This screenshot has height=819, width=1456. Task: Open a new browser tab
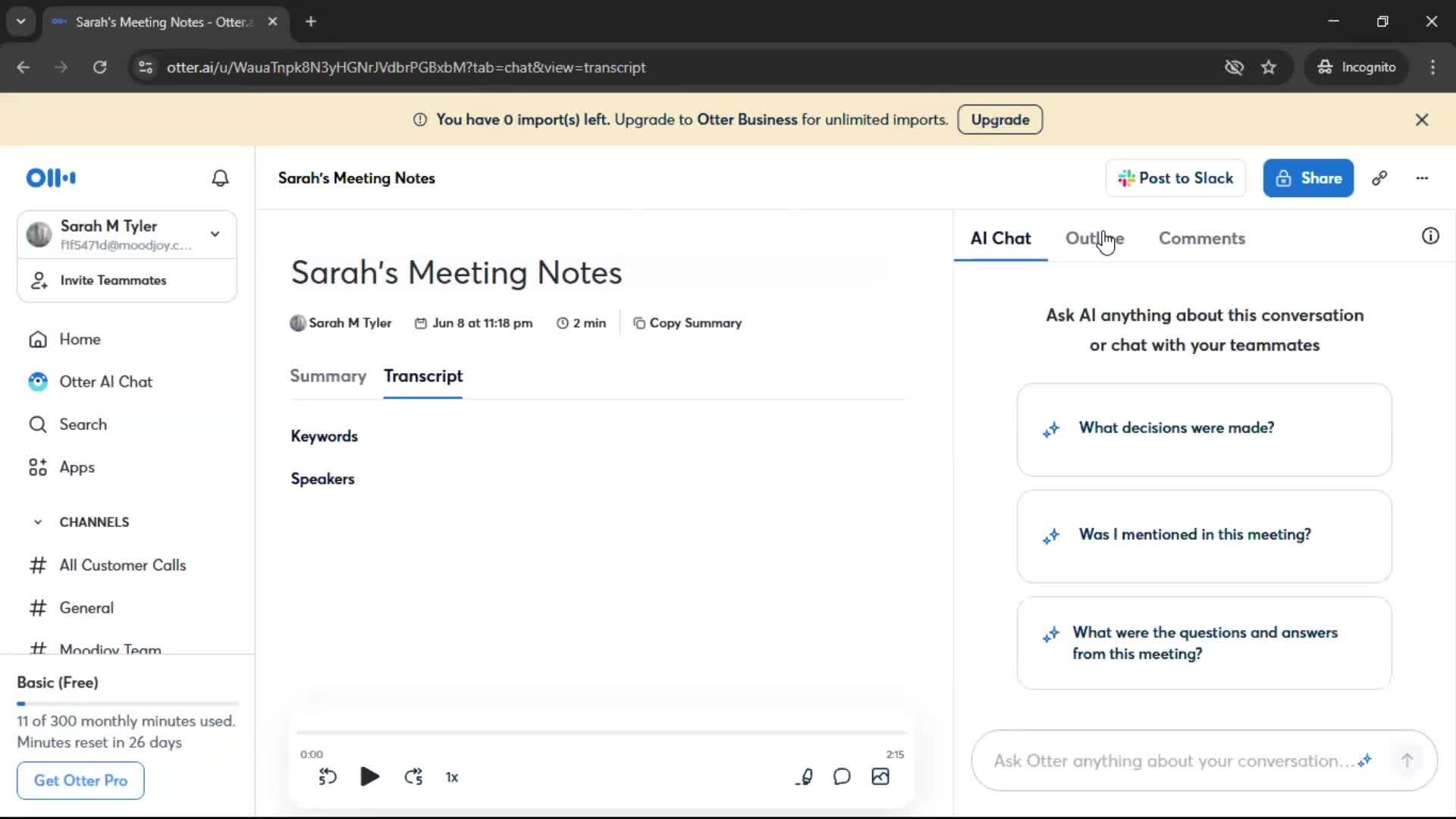pos(311,22)
